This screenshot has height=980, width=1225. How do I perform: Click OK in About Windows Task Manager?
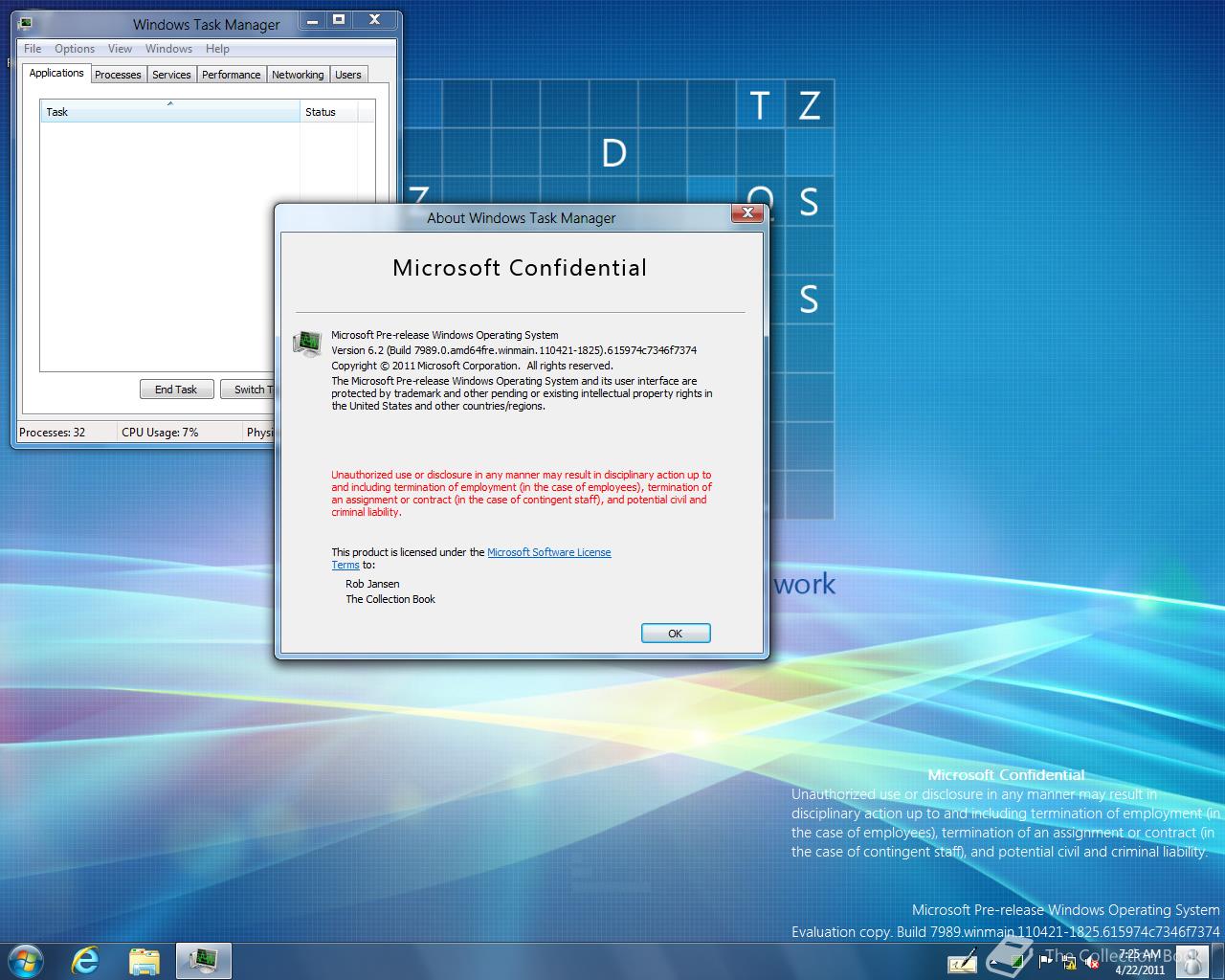pyautogui.click(x=676, y=634)
